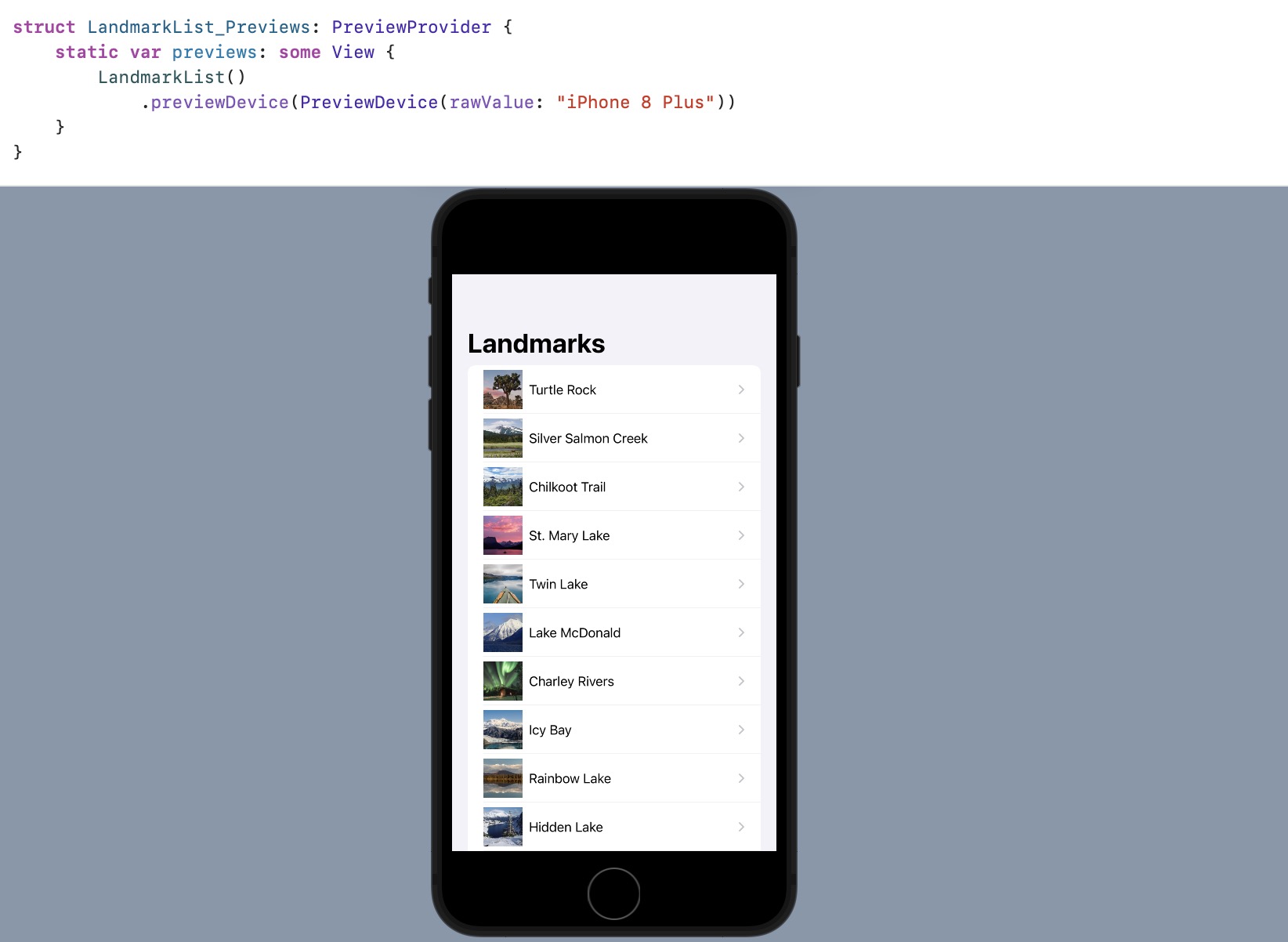This screenshot has width=1288, height=942.
Task: Select the Turtle Rock label
Action: 563,389
